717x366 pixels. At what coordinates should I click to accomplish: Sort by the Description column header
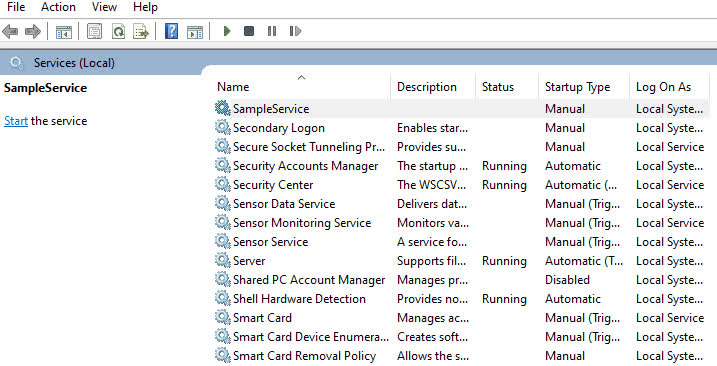tap(427, 87)
